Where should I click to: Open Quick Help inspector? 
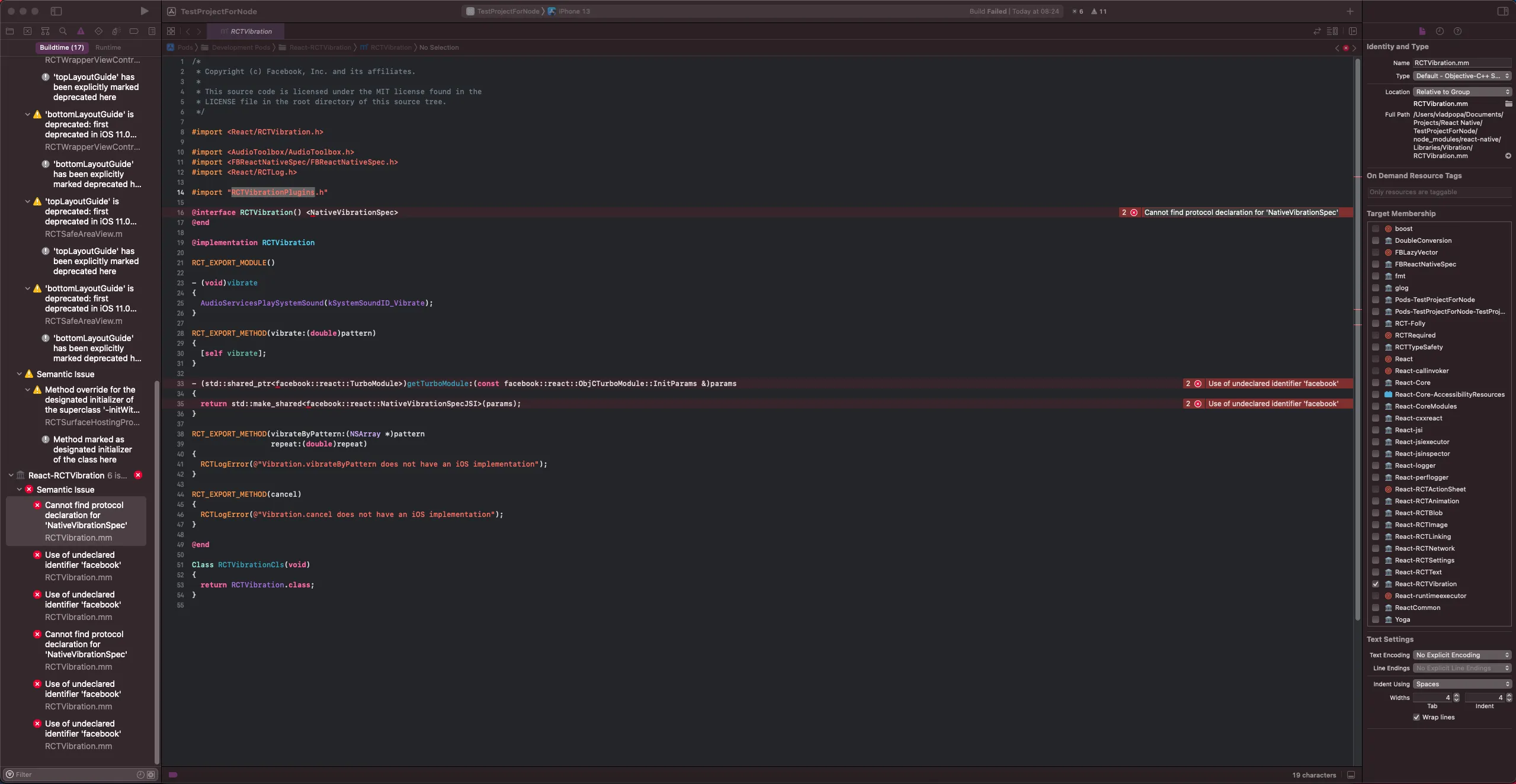[1457, 31]
